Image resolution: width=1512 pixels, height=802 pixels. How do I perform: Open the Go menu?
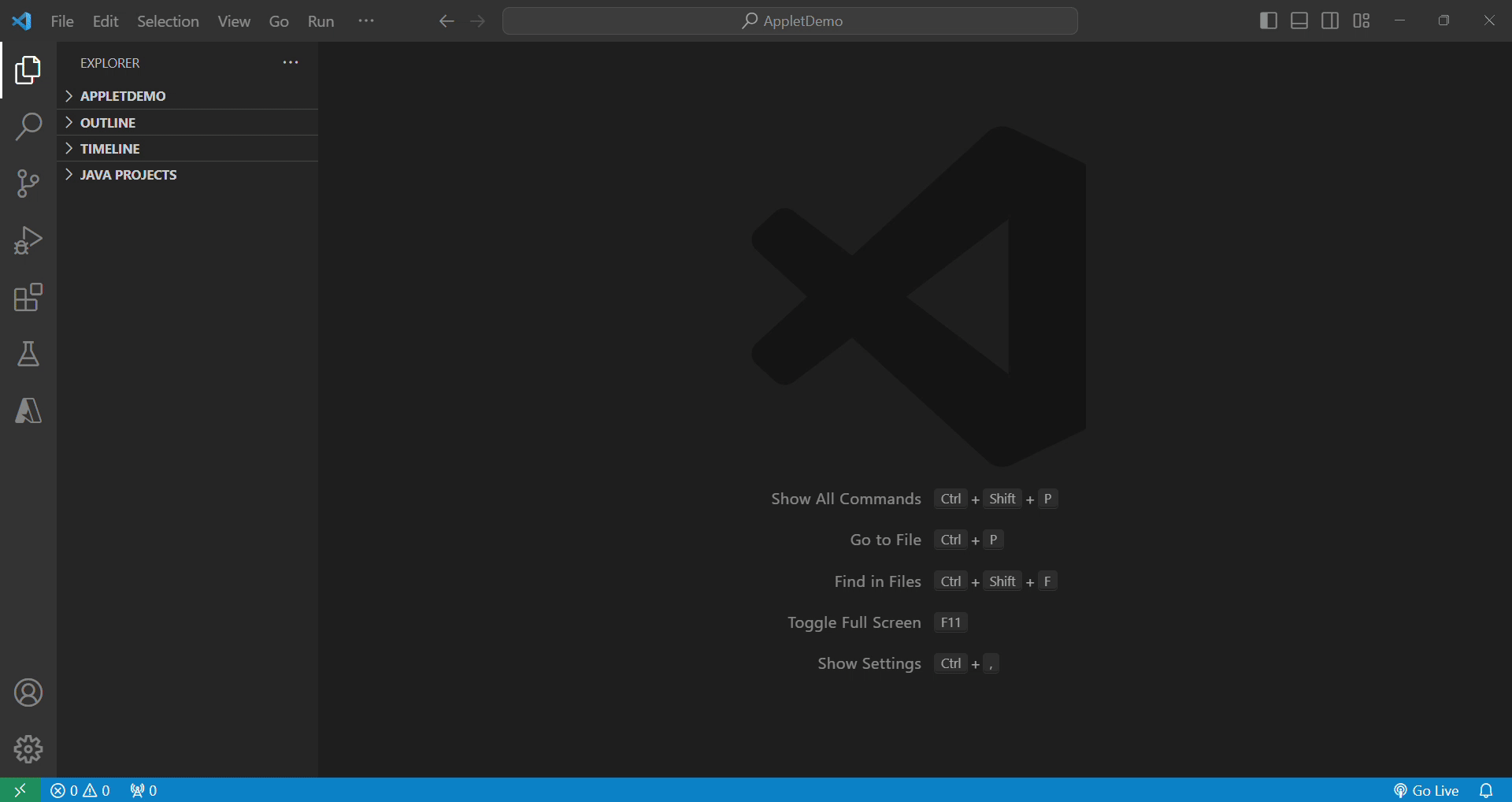[x=279, y=21]
